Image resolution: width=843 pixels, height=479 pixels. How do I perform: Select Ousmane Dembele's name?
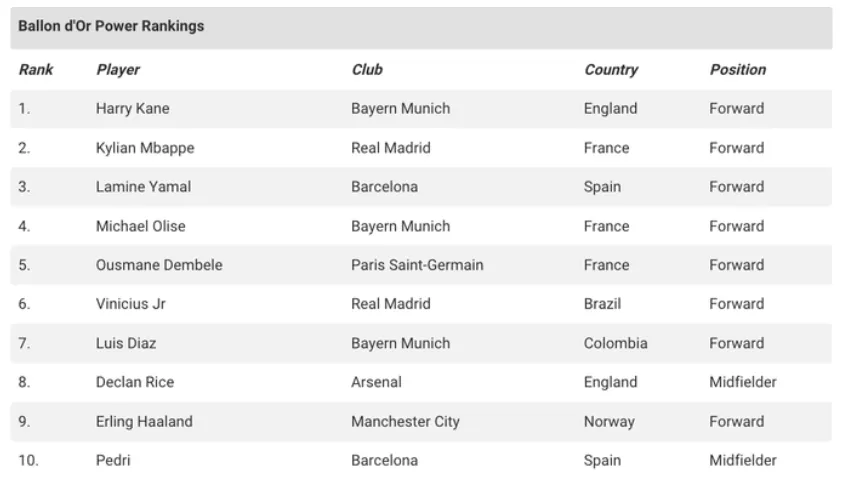pyautogui.click(x=159, y=265)
